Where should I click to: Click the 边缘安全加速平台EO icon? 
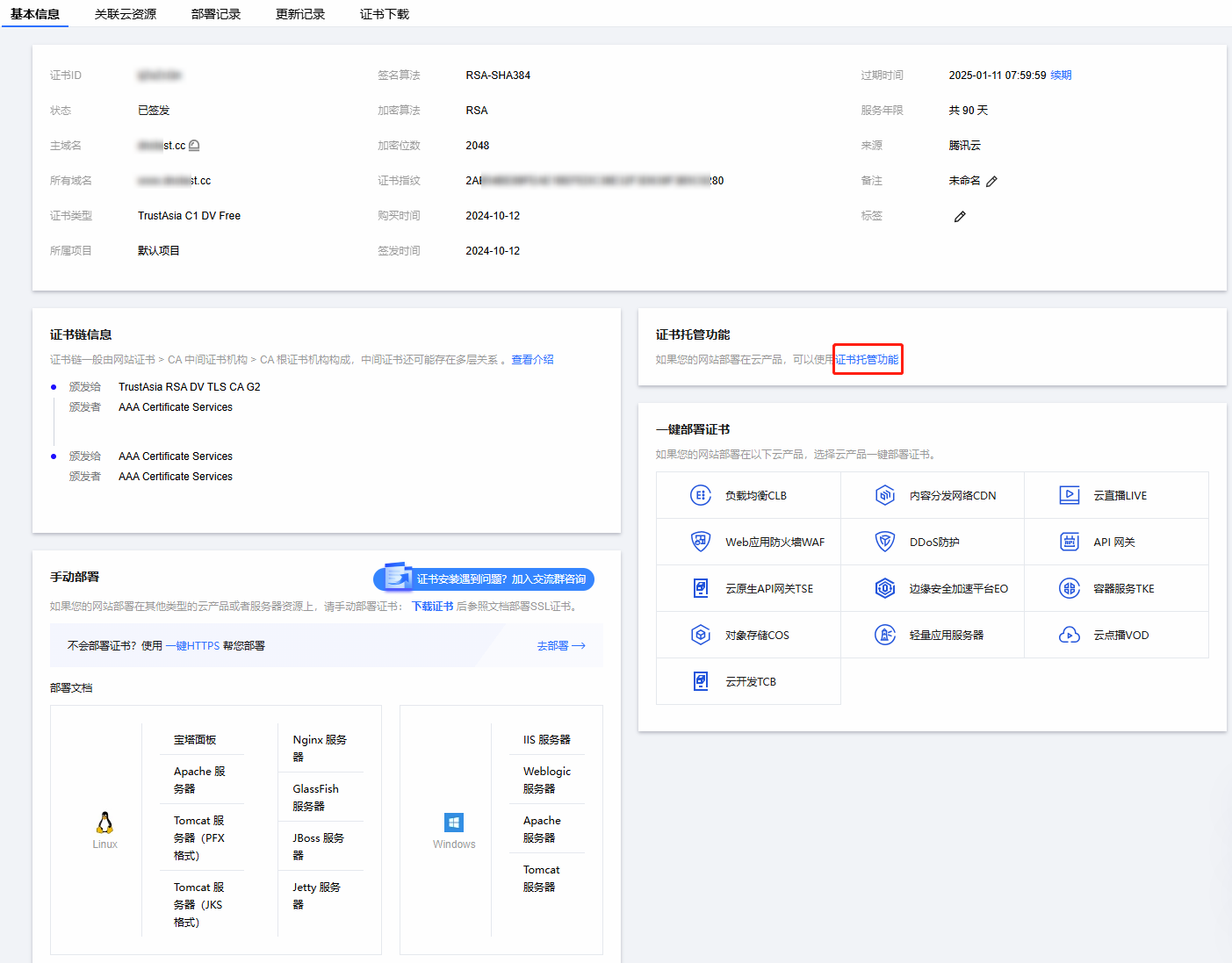tap(885, 588)
